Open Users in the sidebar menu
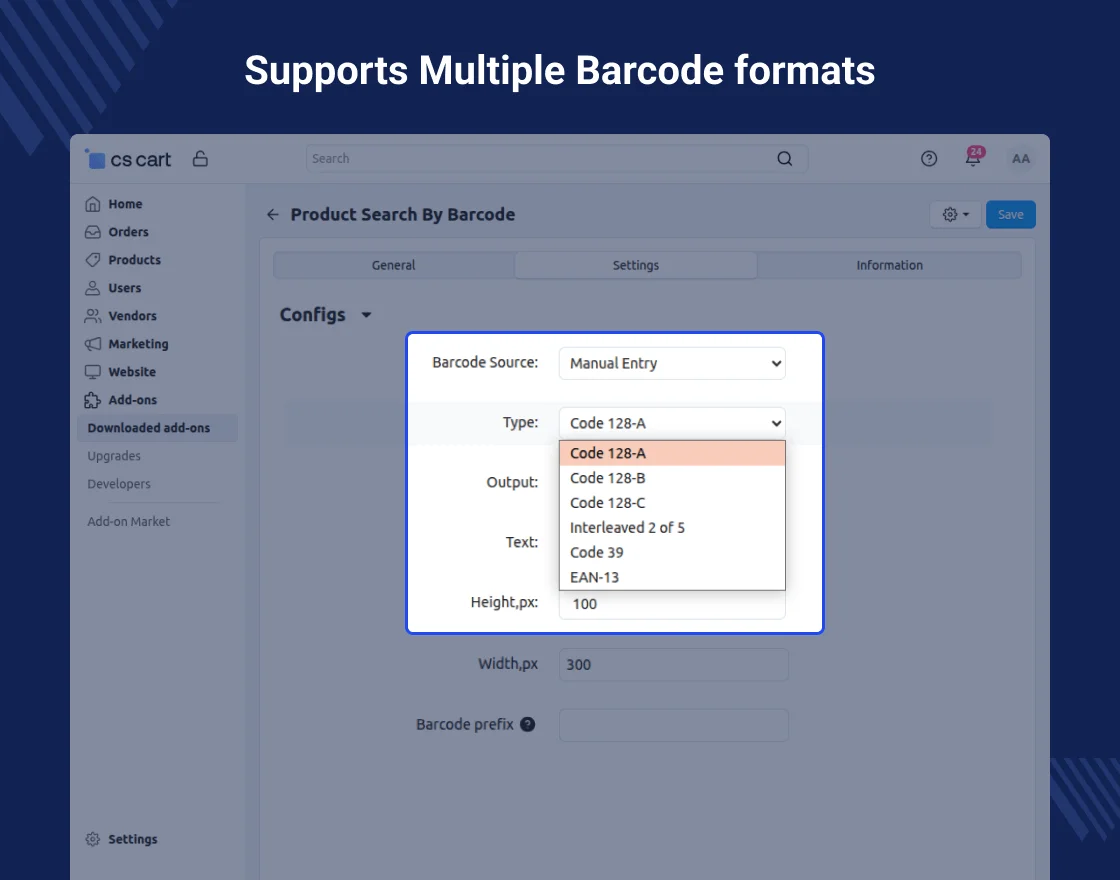 click(124, 288)
